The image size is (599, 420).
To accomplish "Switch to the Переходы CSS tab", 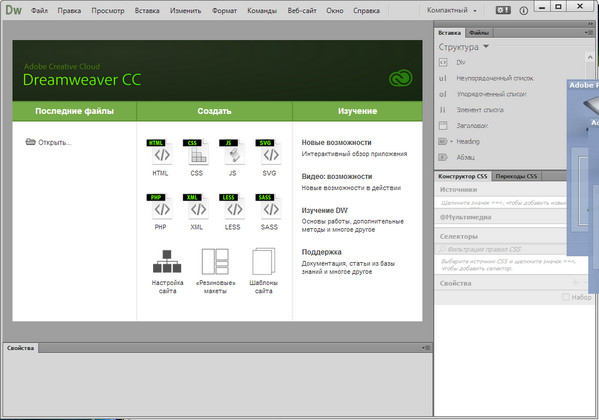I will tap(516, 176).
